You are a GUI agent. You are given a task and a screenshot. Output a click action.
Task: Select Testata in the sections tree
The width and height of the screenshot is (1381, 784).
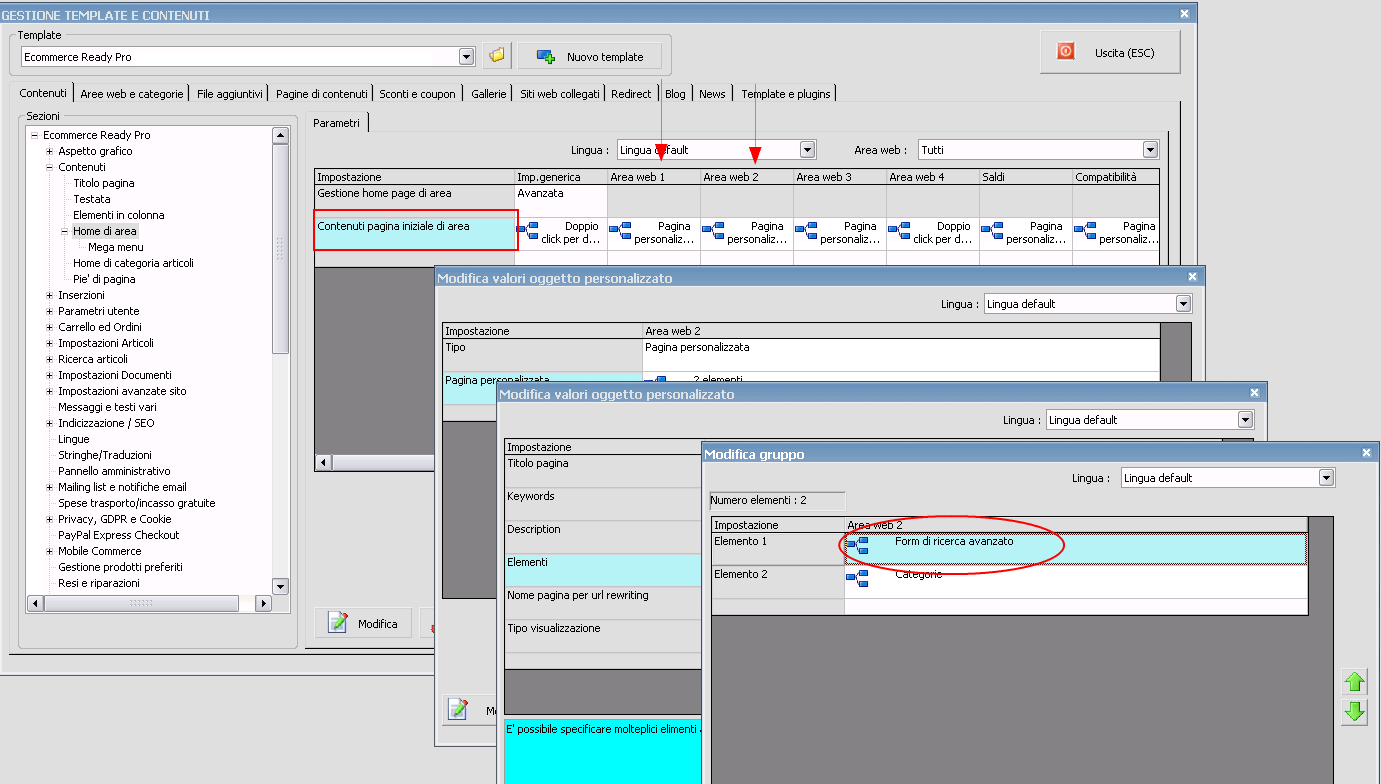click(92, 199)
